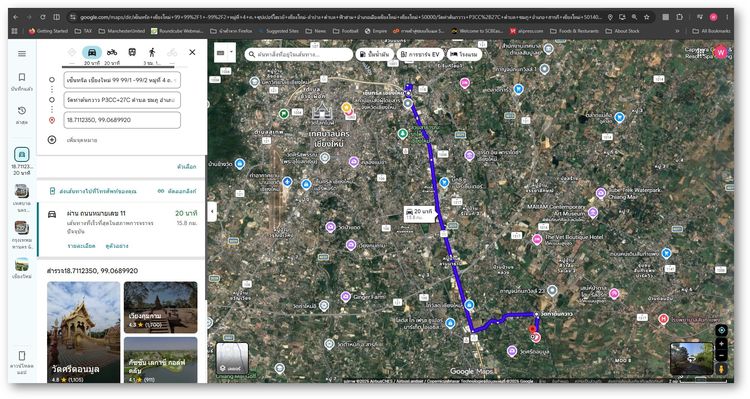Edit the 18.7112350, 99.0689920 destination field
The image size is (750, 399).
pyautogui.click(x=122, y=120)
